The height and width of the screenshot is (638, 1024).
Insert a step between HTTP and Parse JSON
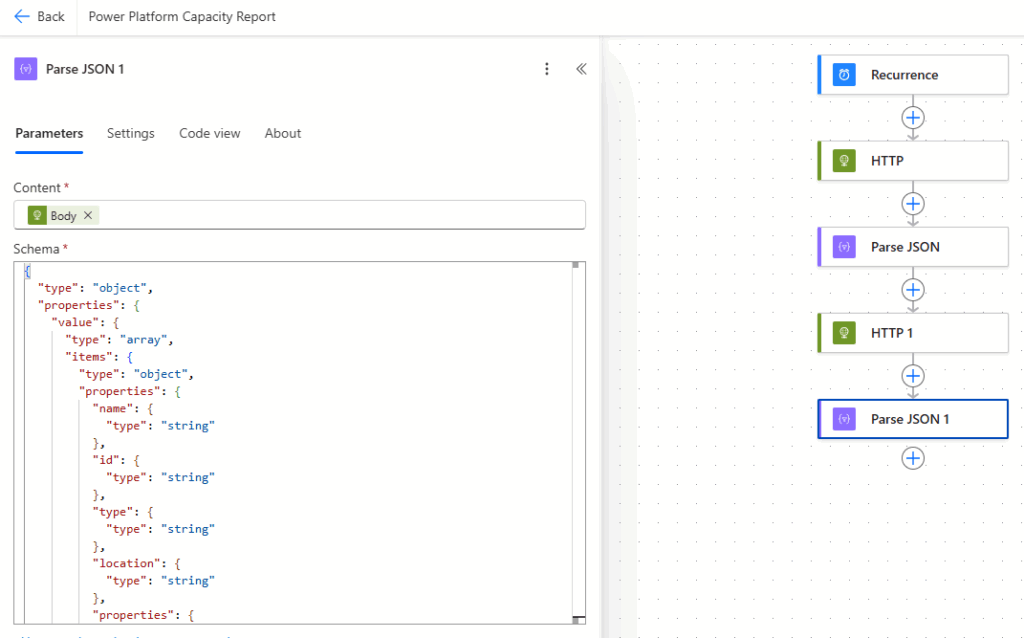tap(912, 204)
